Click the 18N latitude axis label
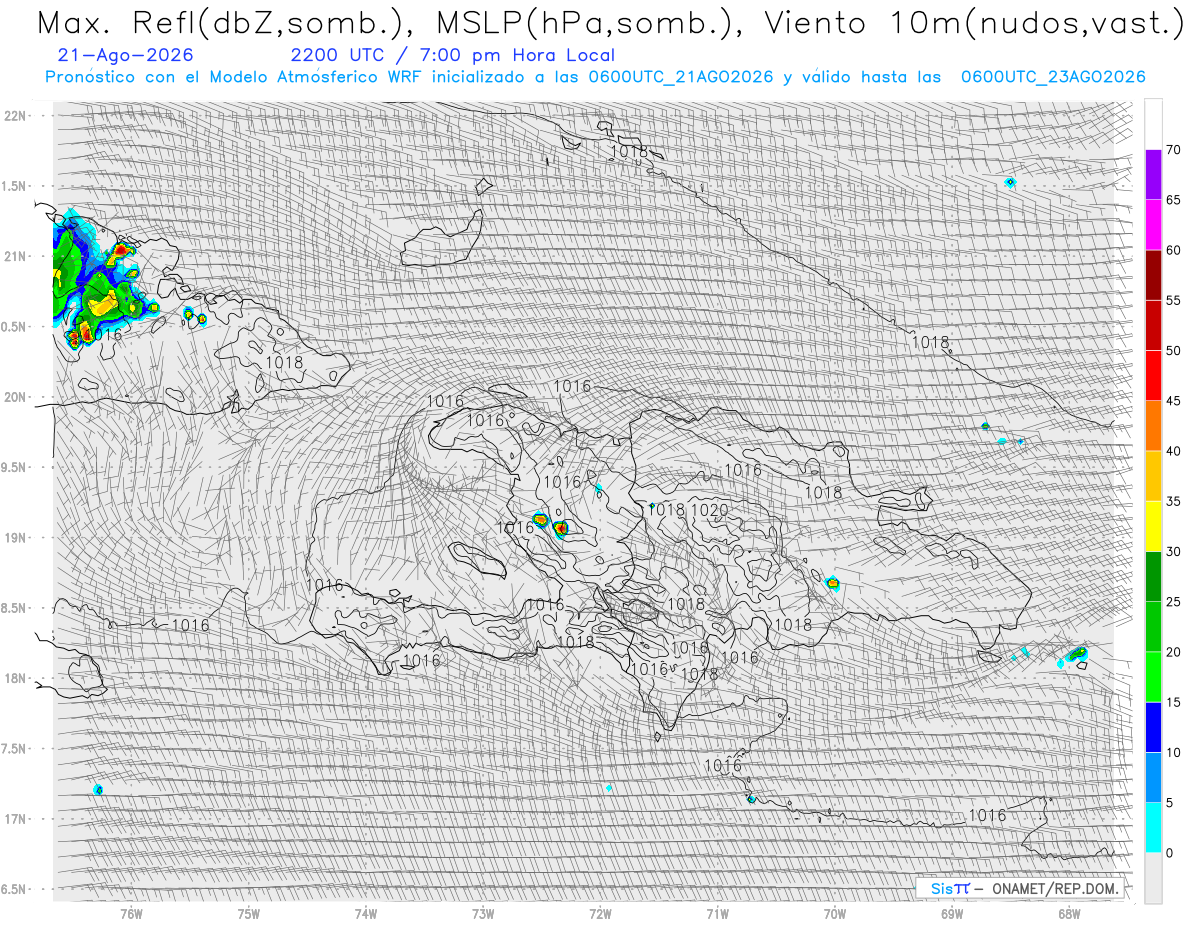Image resolution: width=1200 pixels, height=927 pixels. point(15,679)
